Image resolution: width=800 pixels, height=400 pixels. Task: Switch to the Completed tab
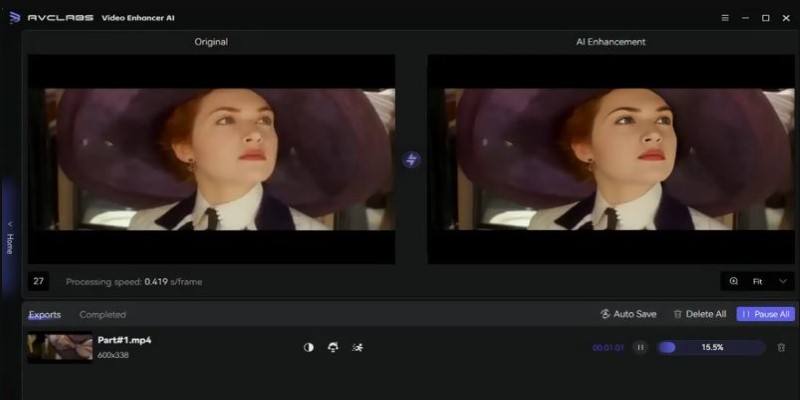tap(103, 315)
